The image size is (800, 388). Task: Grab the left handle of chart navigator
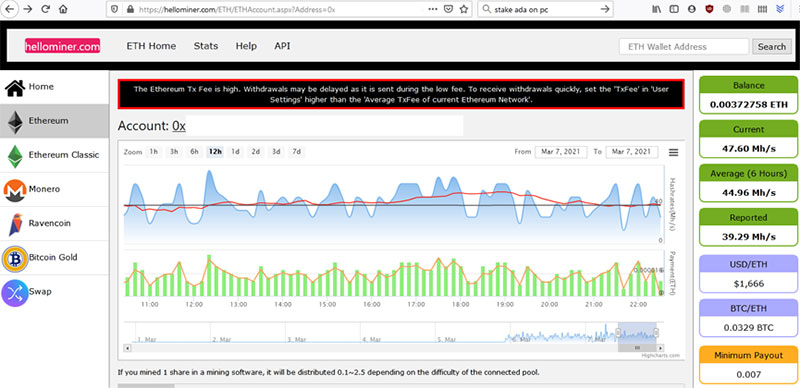[618, 333]
